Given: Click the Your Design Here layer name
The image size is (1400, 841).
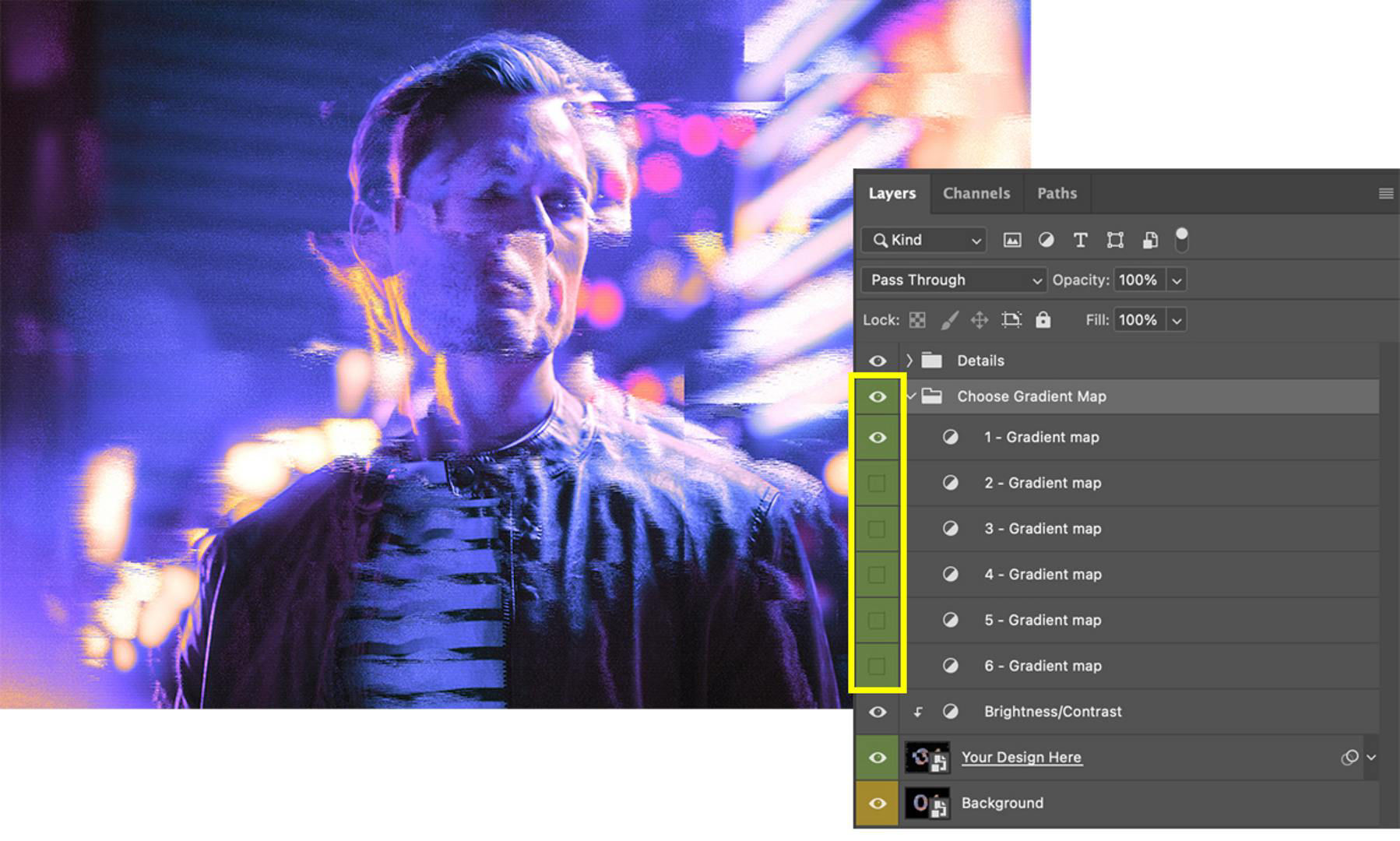Looking at the screenshot, I should pyautogui.click(x=1022, y=757).
